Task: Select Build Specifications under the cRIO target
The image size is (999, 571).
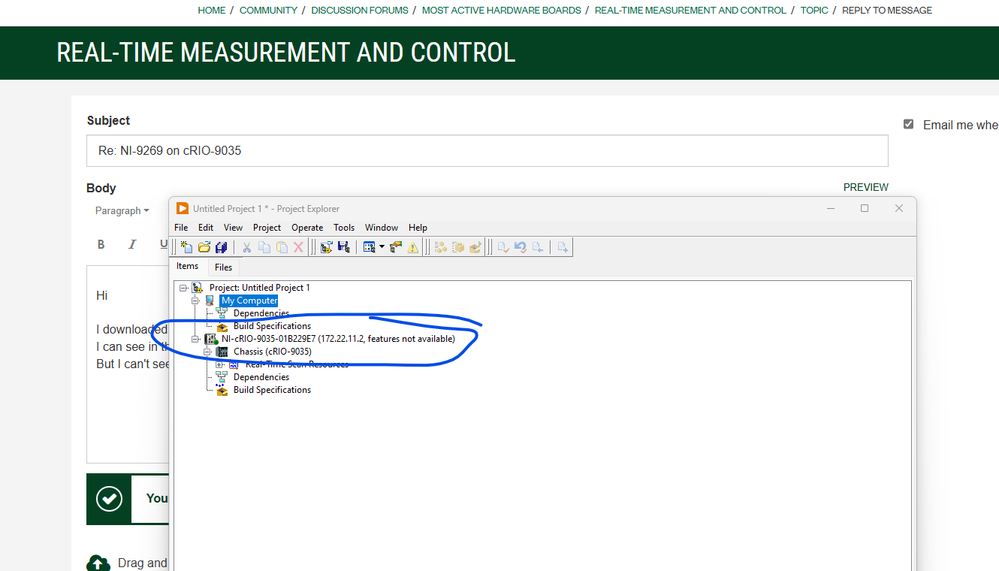Action: tap(272, 390)
